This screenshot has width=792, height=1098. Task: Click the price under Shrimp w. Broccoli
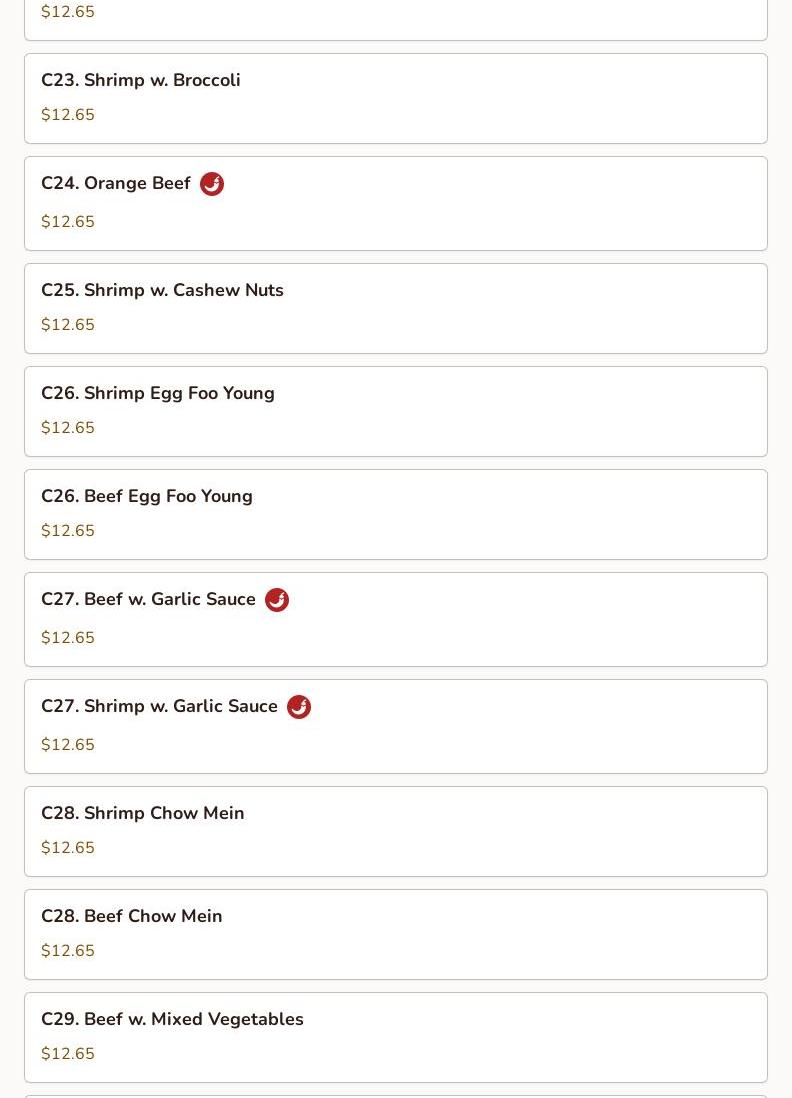68,115
